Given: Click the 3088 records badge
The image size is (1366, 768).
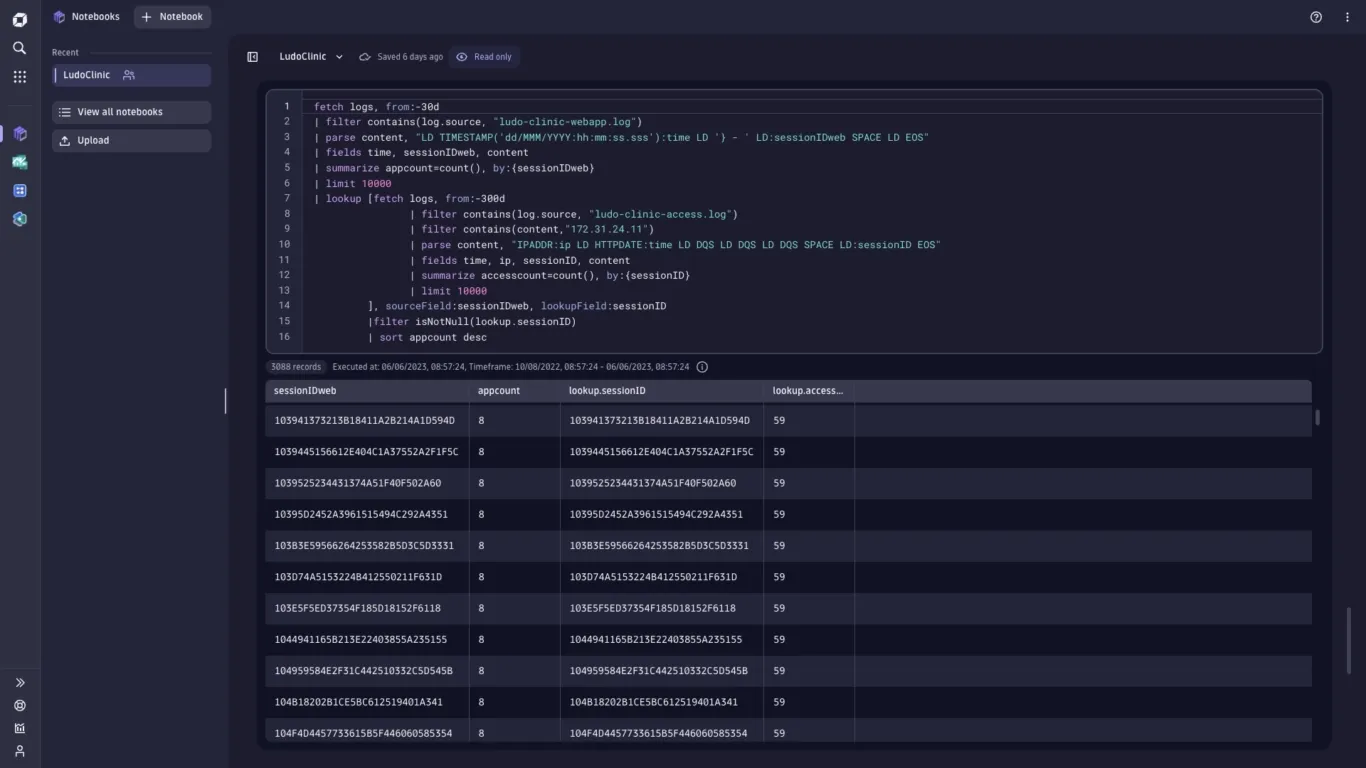Looking at the screenshot, I should pos(296,367).
